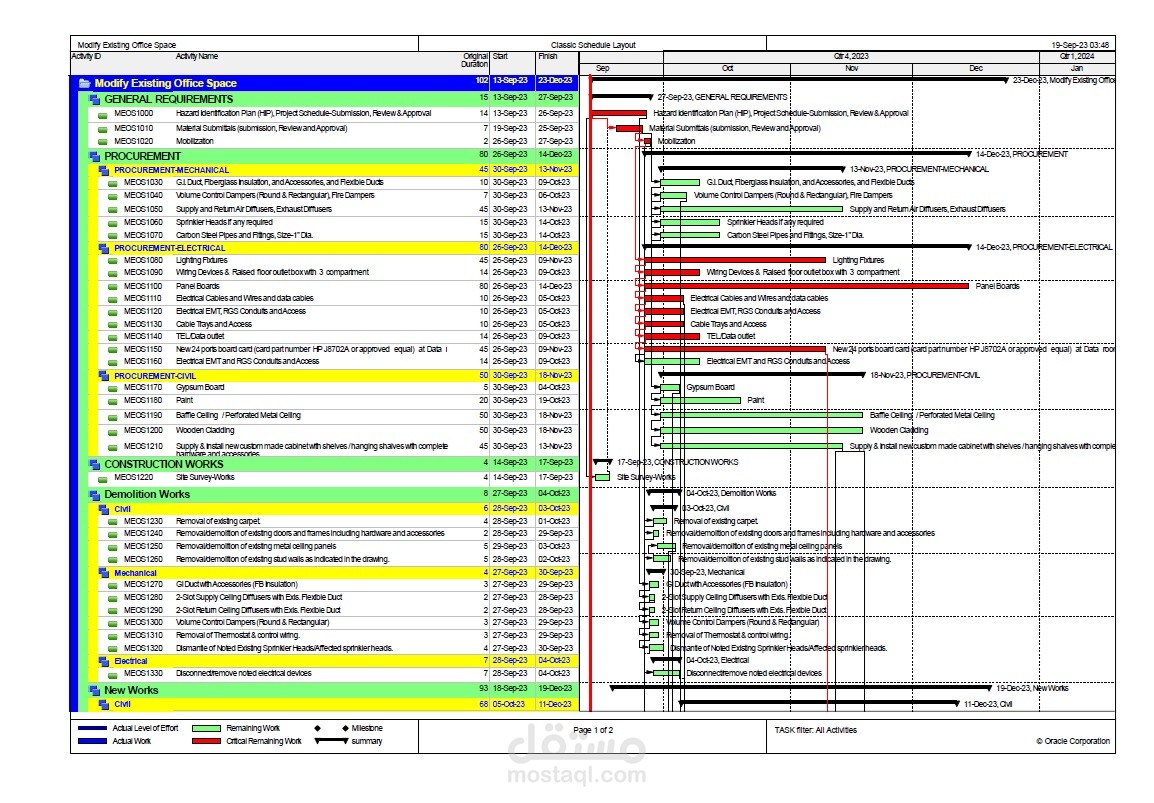Select the 17-Sep-23 finish cell for MEOS1220
The height and width of the screenshot is (803, 1154).
click(555, 478)
